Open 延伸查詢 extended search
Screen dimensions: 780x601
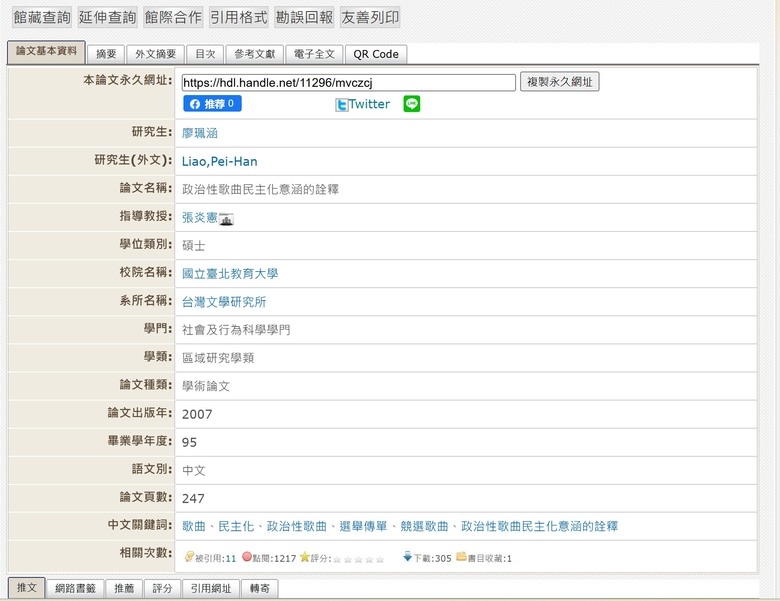(107, 17)
